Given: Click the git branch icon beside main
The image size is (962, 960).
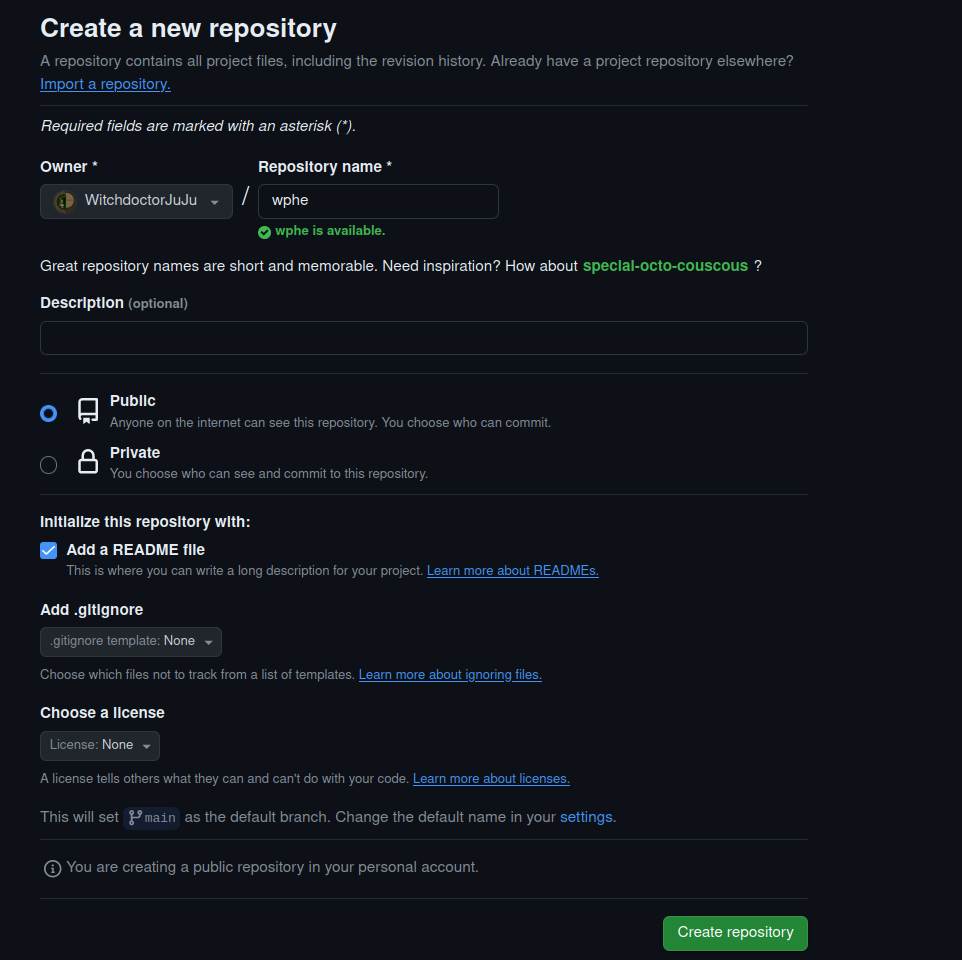Looking at the screenshot, I should point(135,817).
